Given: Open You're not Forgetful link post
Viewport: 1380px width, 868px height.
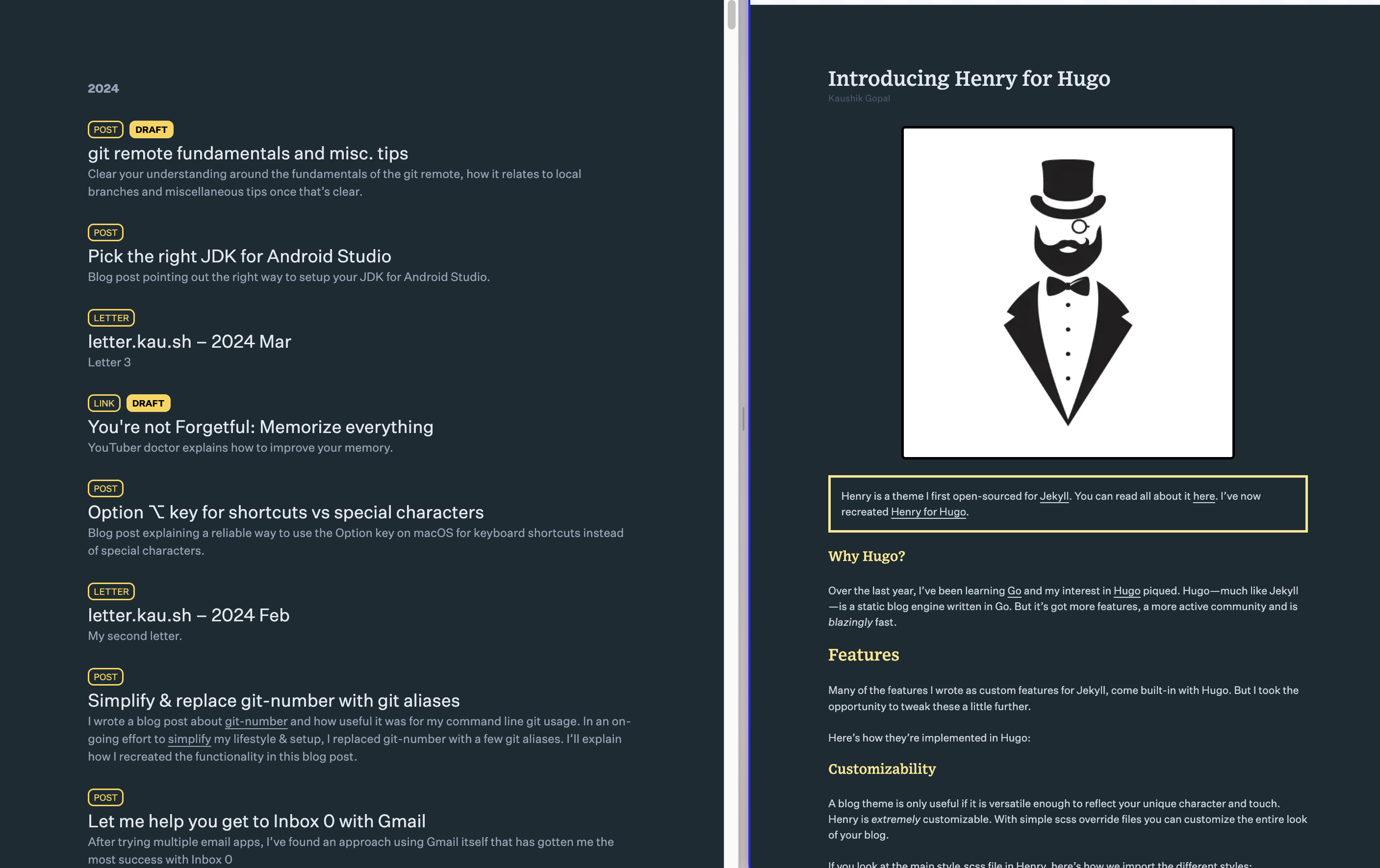Looking at the screenshot, I should (260, 427).
